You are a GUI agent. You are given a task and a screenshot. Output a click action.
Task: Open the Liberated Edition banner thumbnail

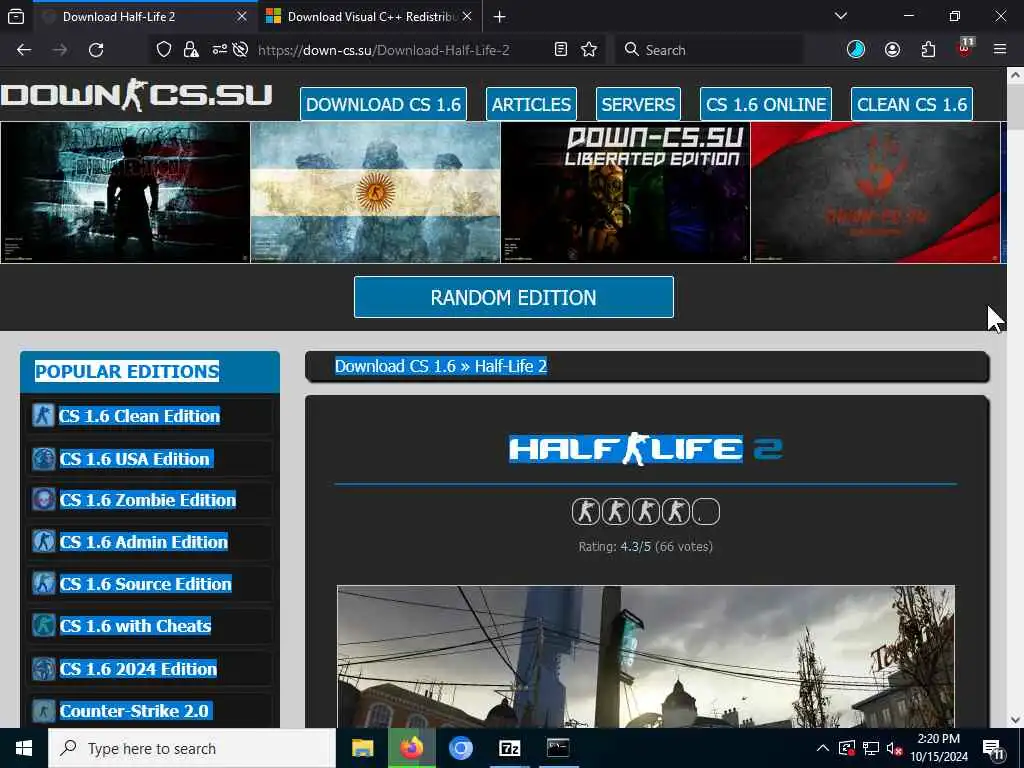tap(626, 193)
